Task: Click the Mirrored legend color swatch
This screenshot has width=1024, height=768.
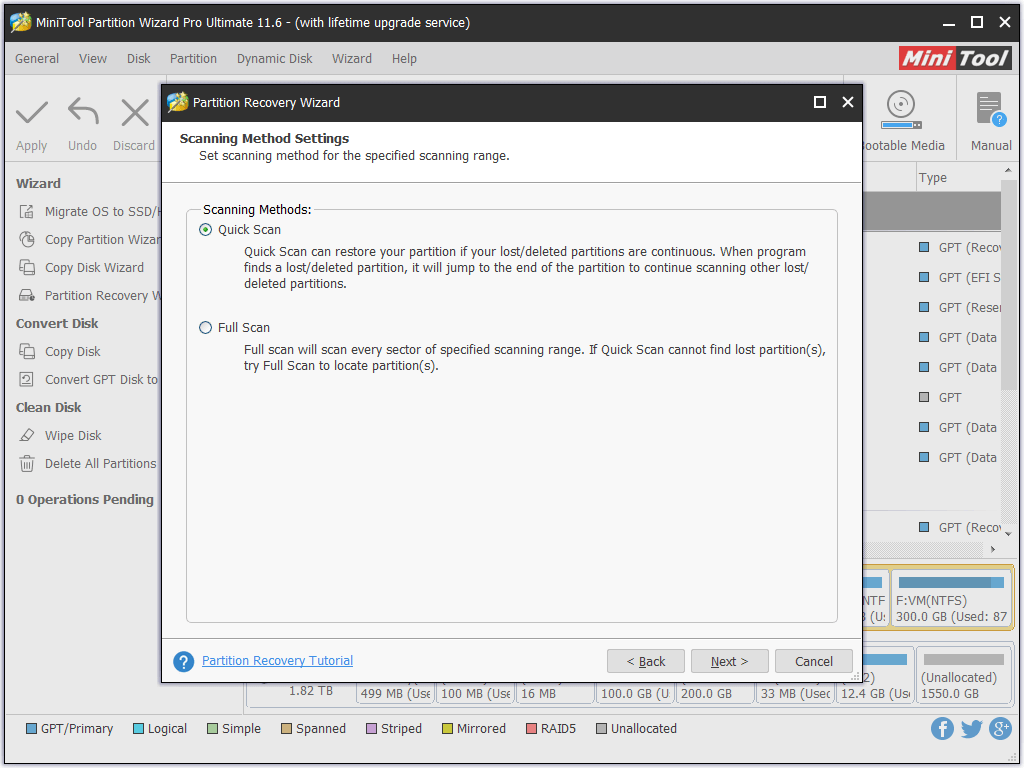Action: coord(447,729)
